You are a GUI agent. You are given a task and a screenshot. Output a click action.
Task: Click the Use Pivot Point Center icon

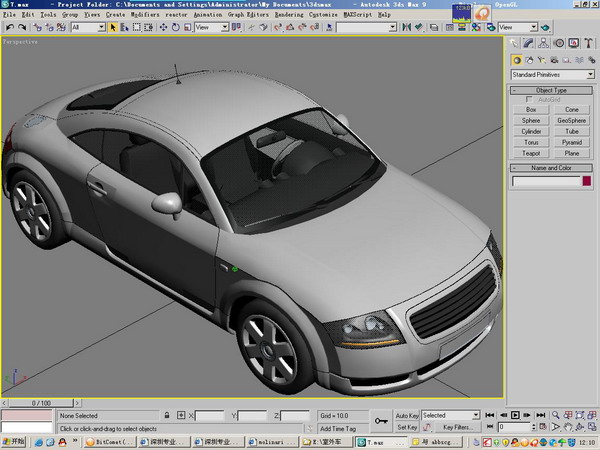(x=236, y=27)
